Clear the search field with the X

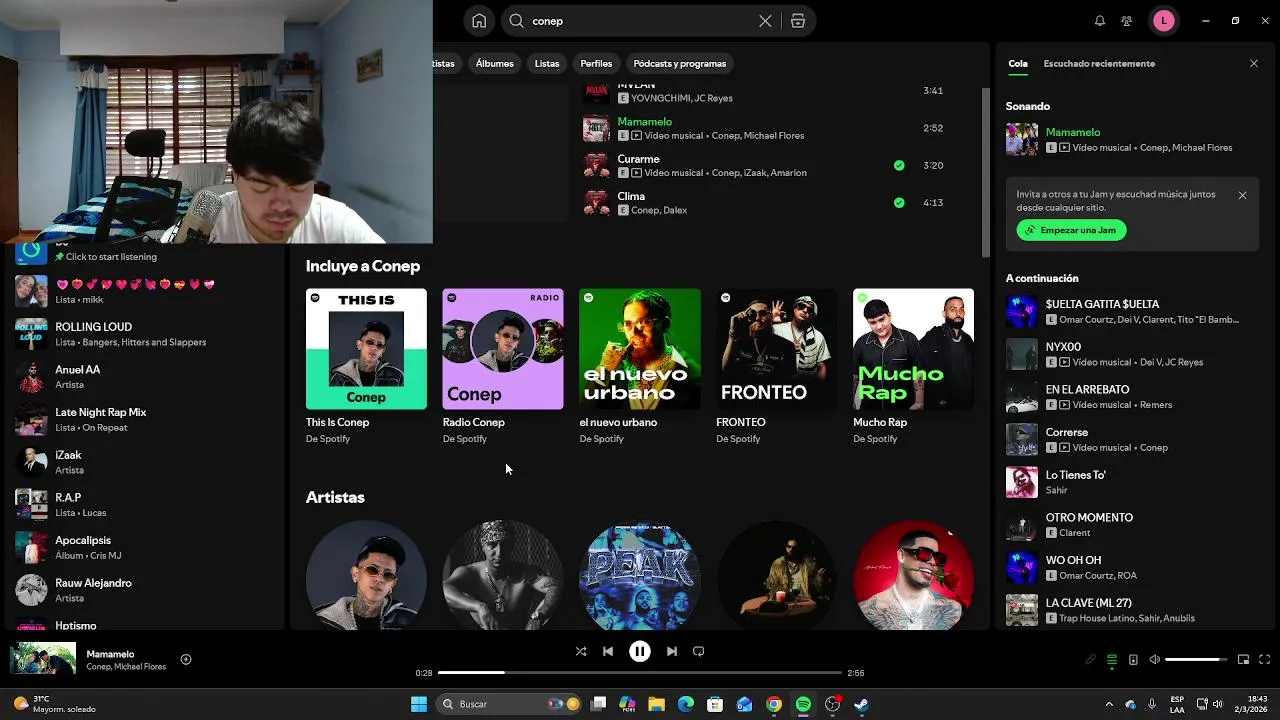coord(765,21)
